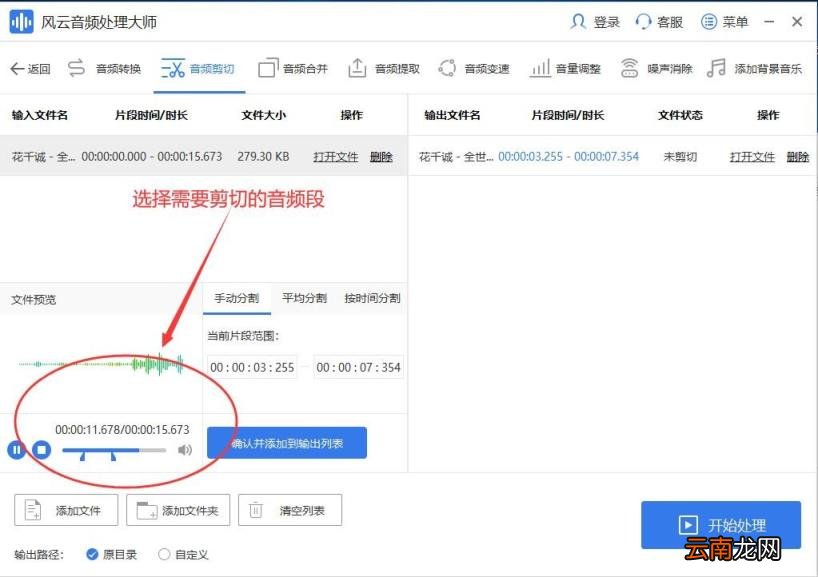This screenshot has width=818, height=577.
Task: Click the output row time 00:00:03.255 - 00:00:07.354
Action: tap(568, 157)
